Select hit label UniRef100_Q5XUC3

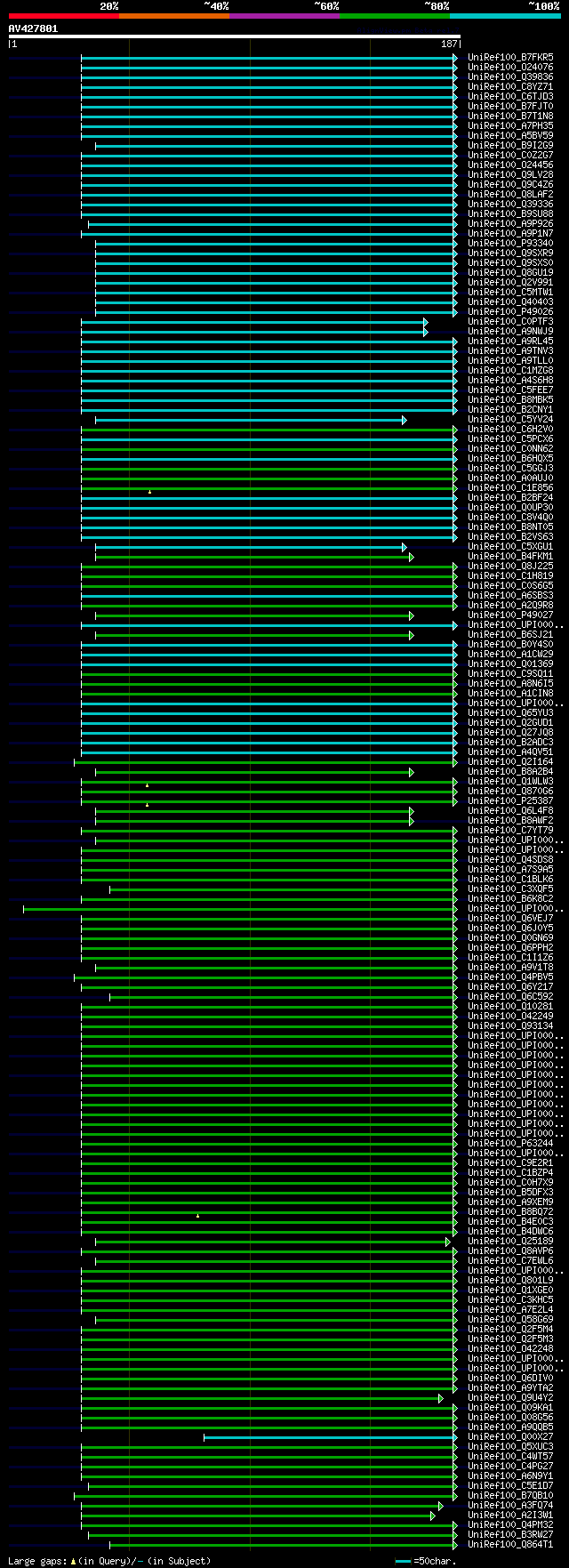510,1447
